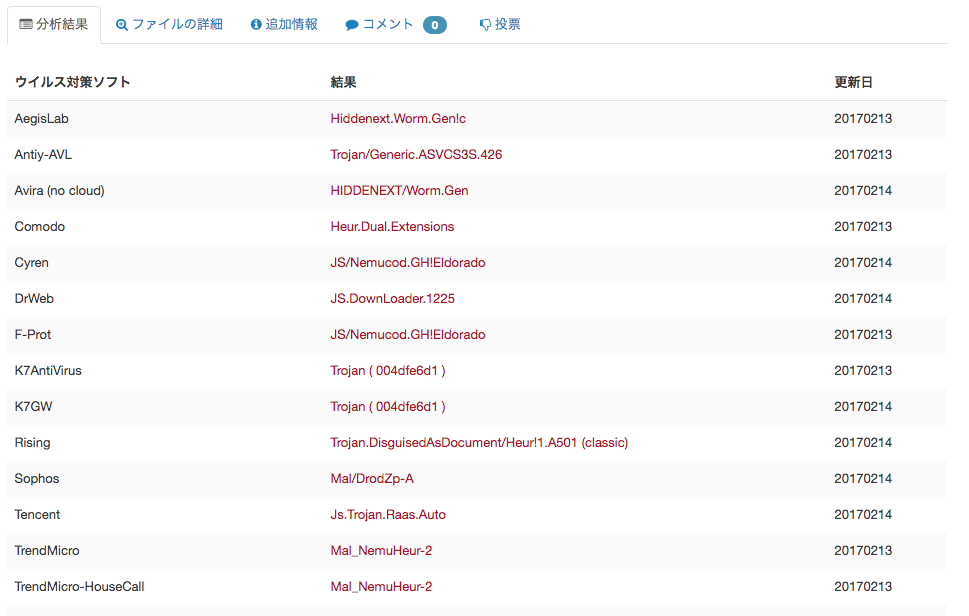Click TrendMicro-HouseCall's Mal_NemuHeur-2 result
This screenshot has height=616, width=969.
click(381, 586)
